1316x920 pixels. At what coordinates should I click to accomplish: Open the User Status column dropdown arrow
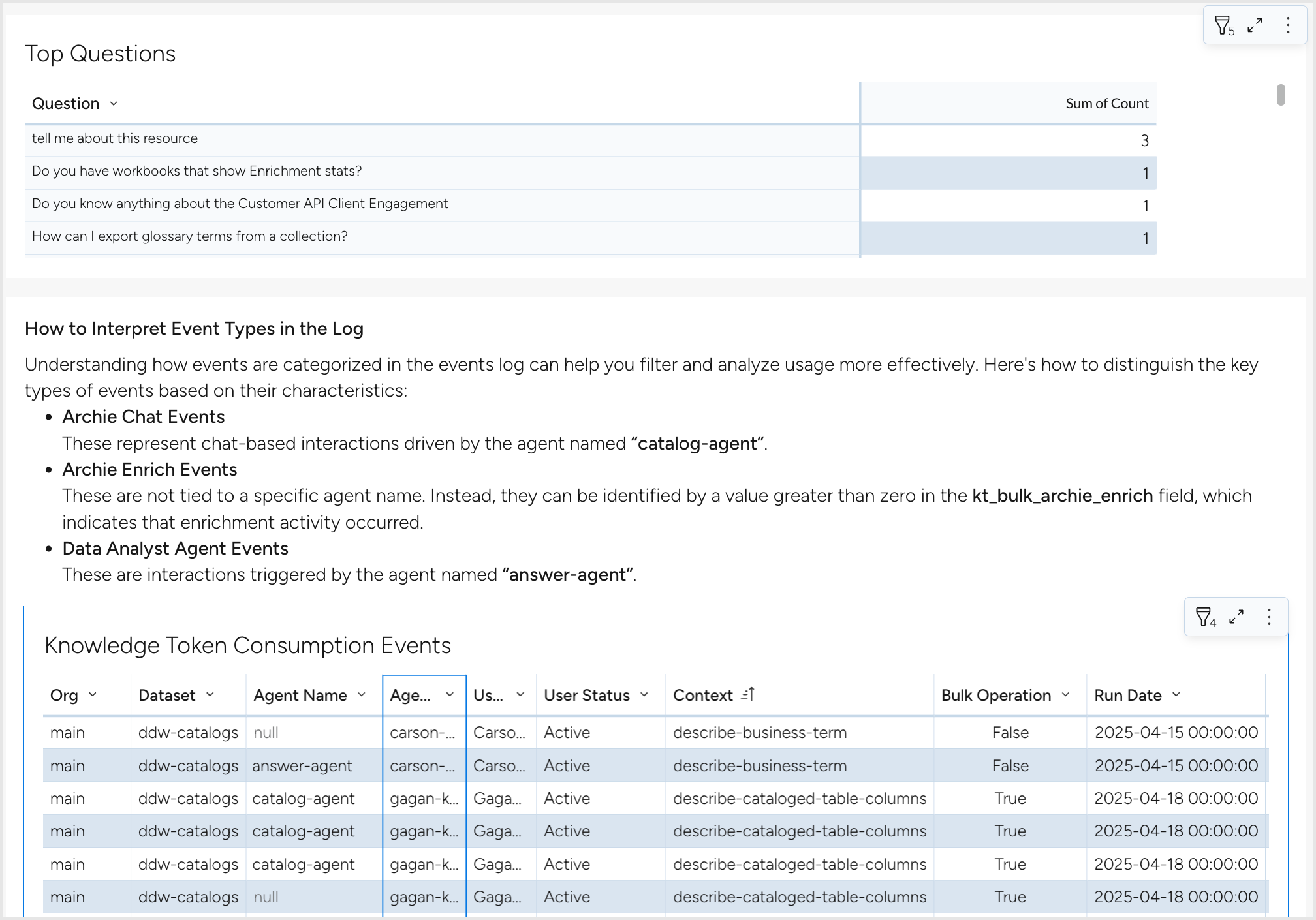click(644, 695)
